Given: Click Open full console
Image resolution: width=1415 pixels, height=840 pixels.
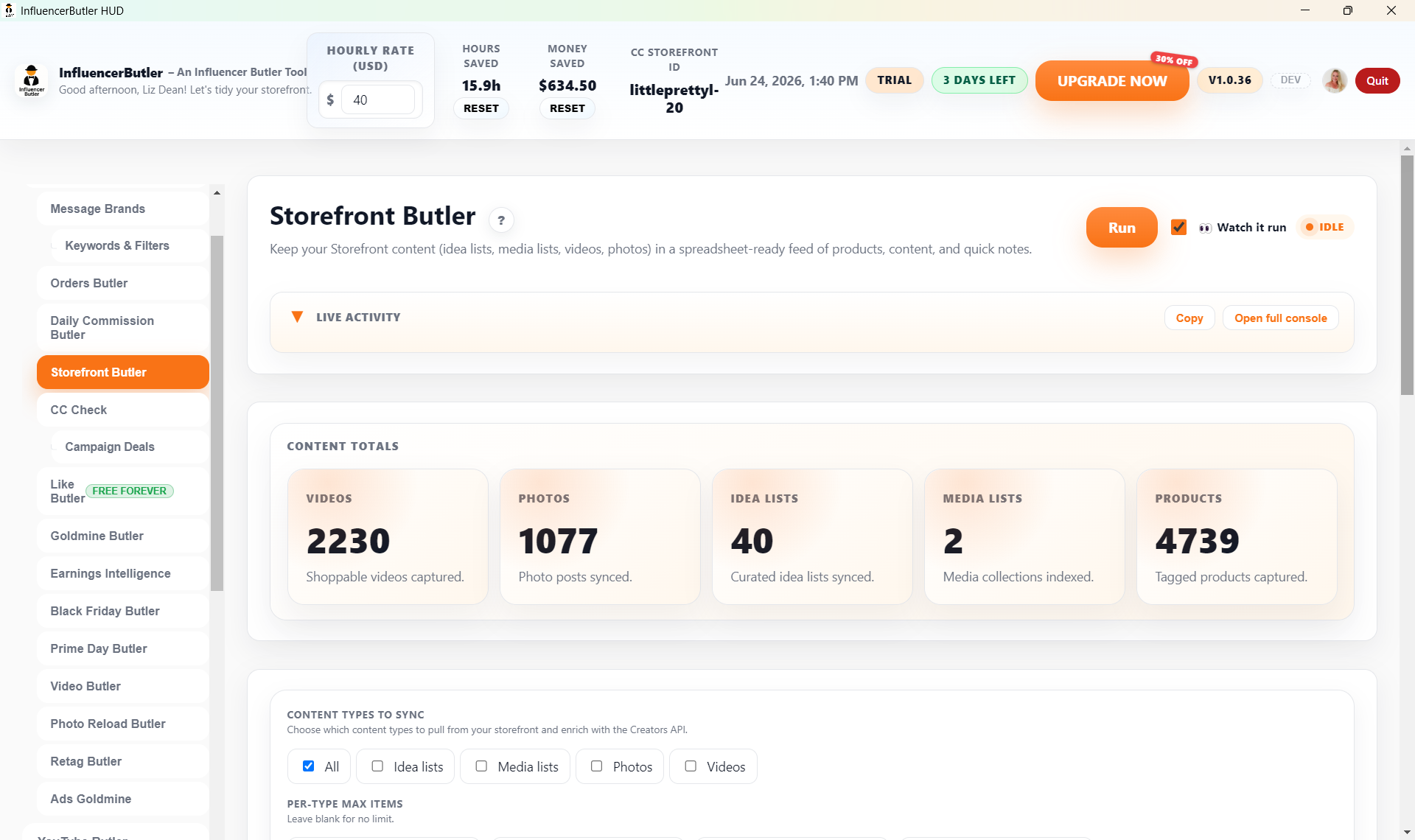Looking at the screenshot, I should 1280,318.
